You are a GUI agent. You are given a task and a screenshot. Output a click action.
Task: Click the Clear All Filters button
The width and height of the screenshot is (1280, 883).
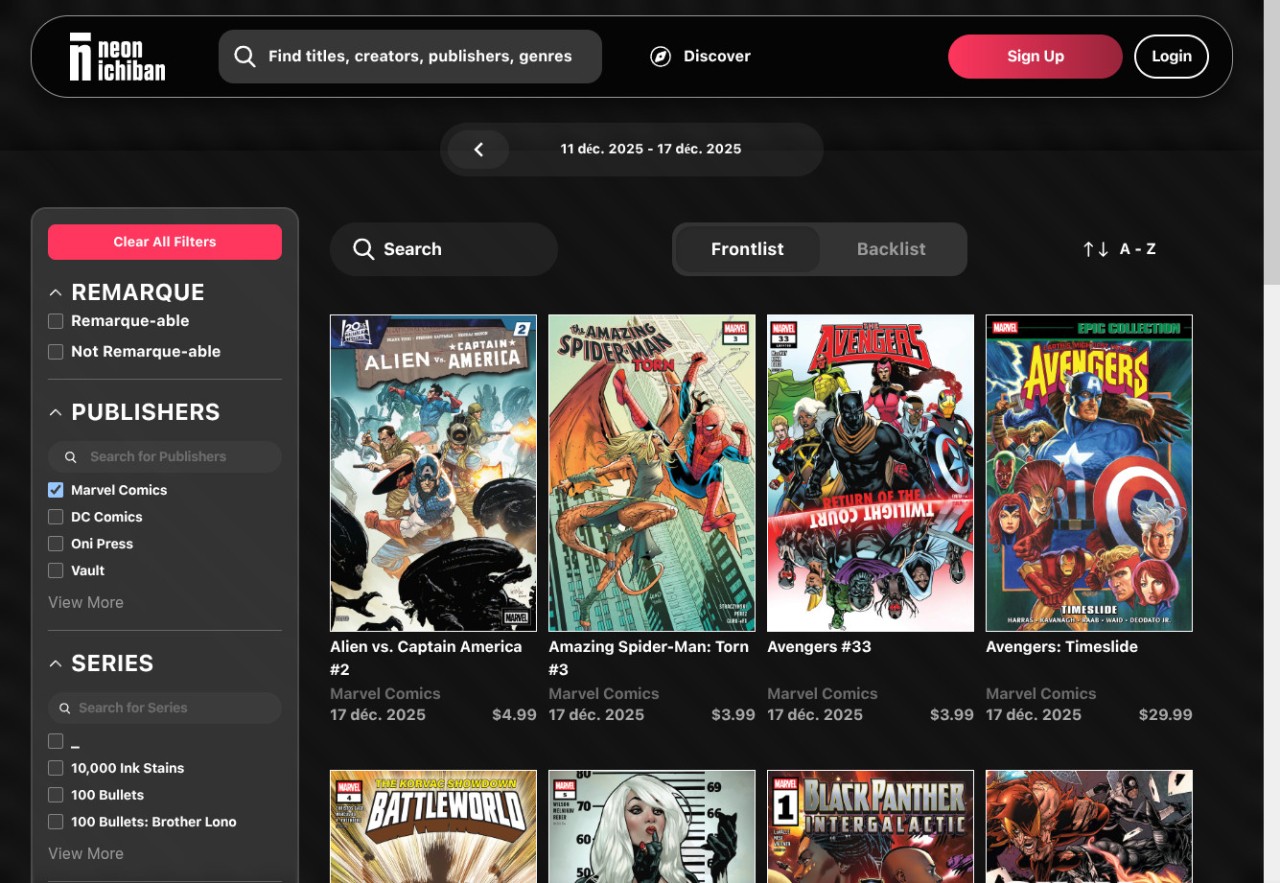point(165,242)
